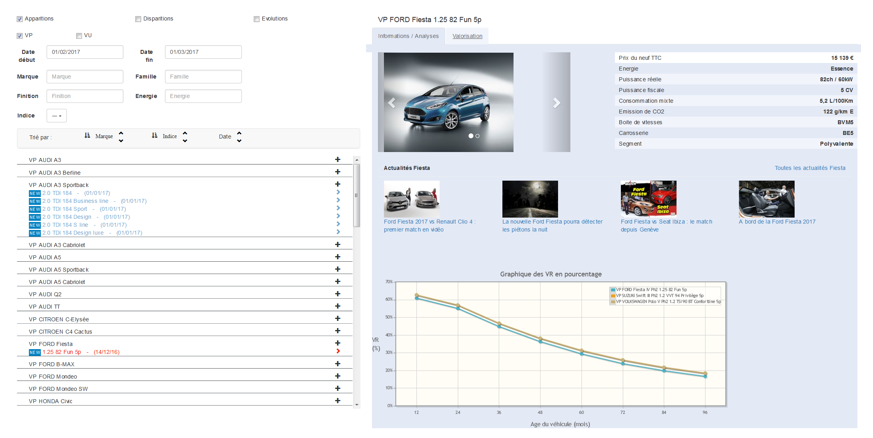Open chevron for 2.0 TDI 184 Design luxe
The width and height of the screenshot is (873, 438).
pos(338,232)
